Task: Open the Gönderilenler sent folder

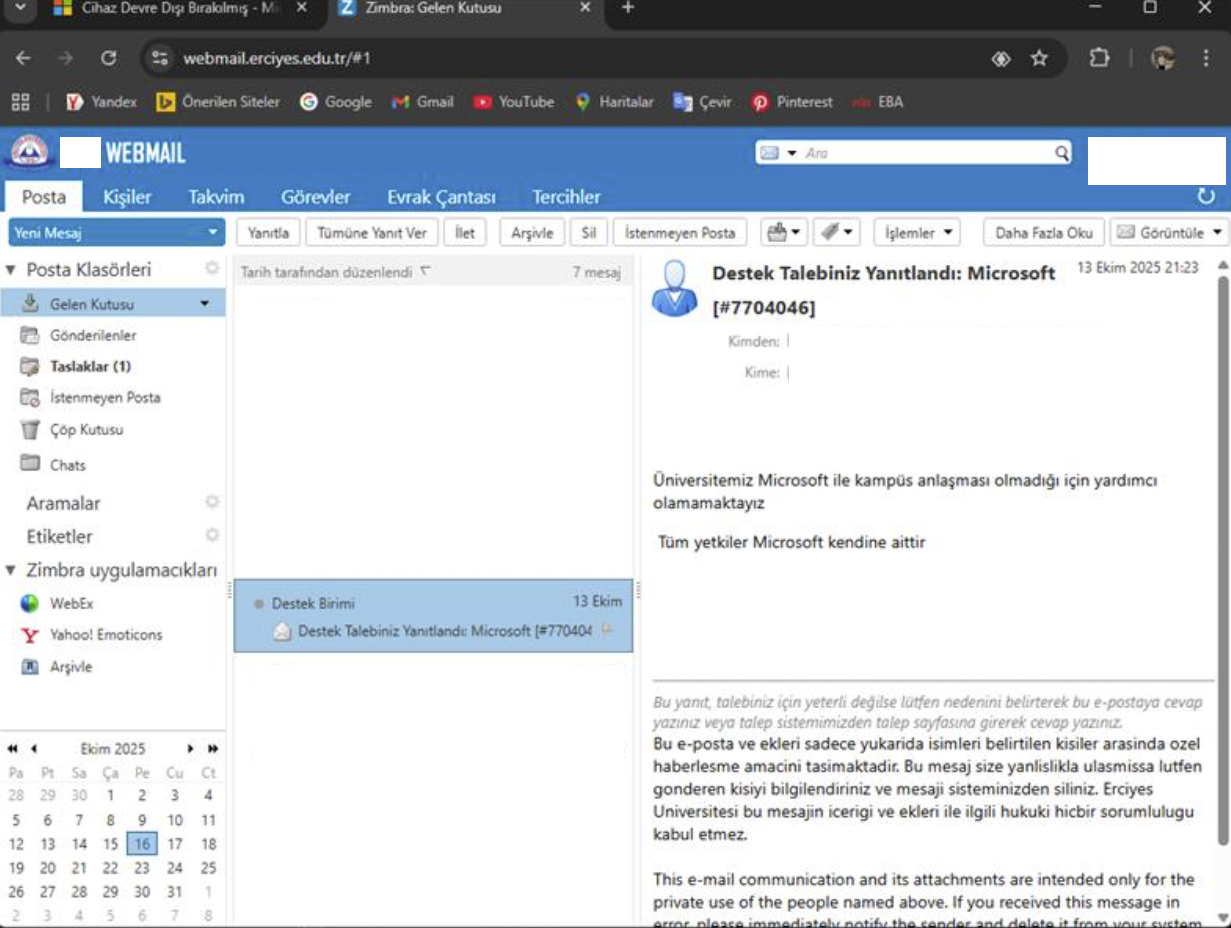Action: [x=93, y=335]
